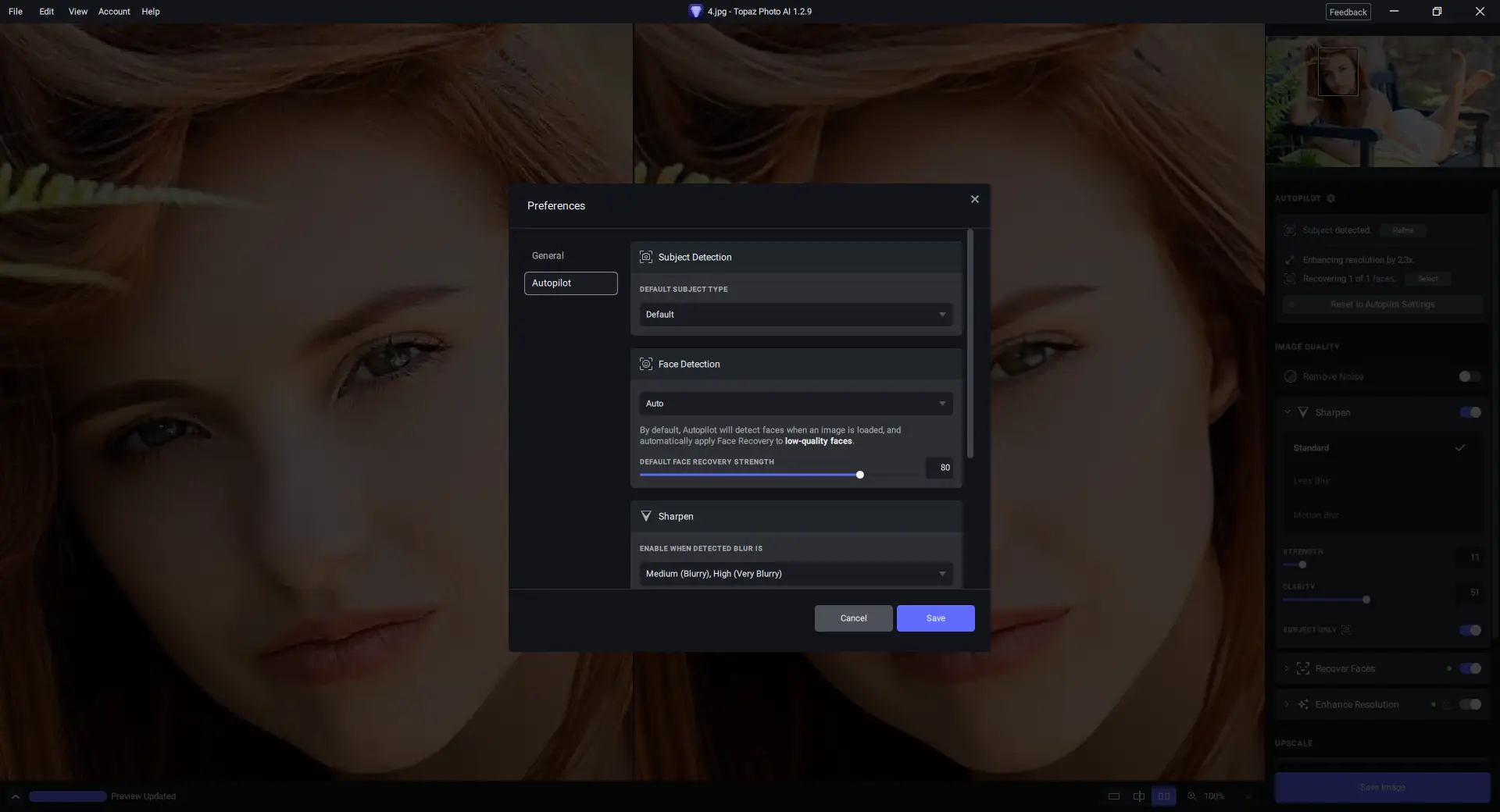Adjust the Default Face Recovery Strength slider
This screenshot has height=812, width=1500.
859,475
